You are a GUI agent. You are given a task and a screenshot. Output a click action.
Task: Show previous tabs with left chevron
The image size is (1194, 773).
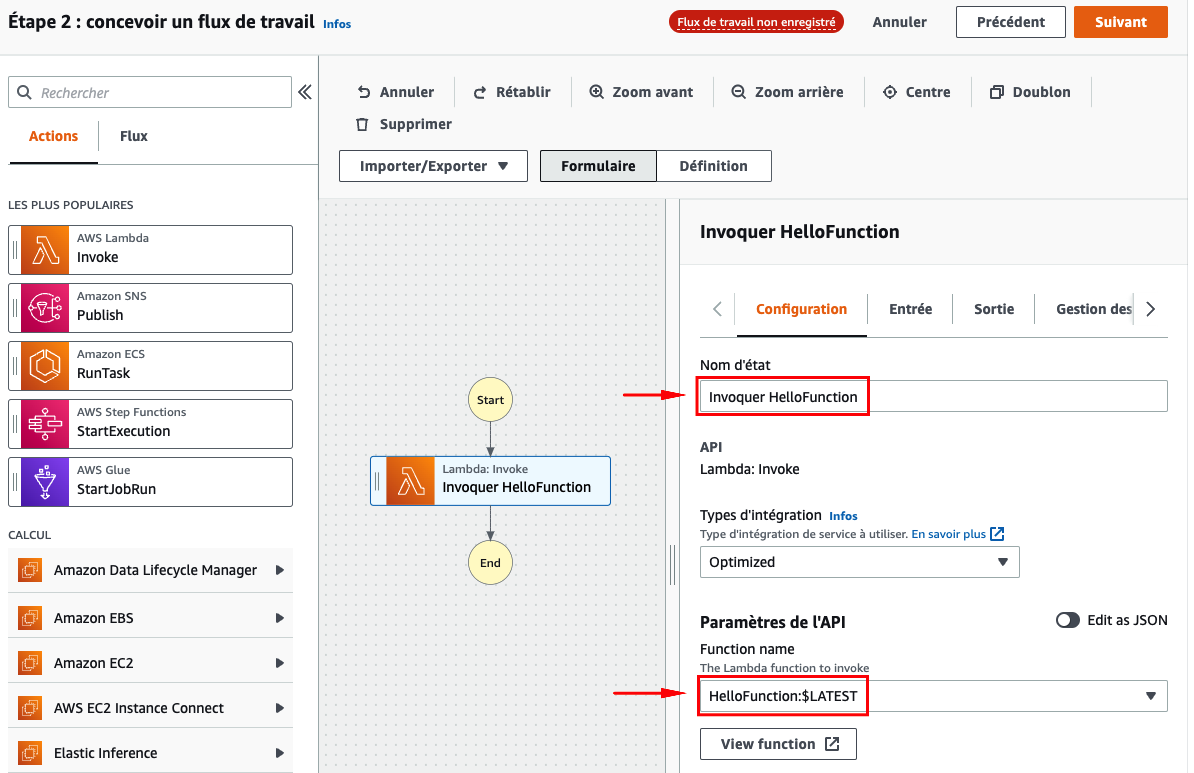pyautogui.click(x=717, y=309)
